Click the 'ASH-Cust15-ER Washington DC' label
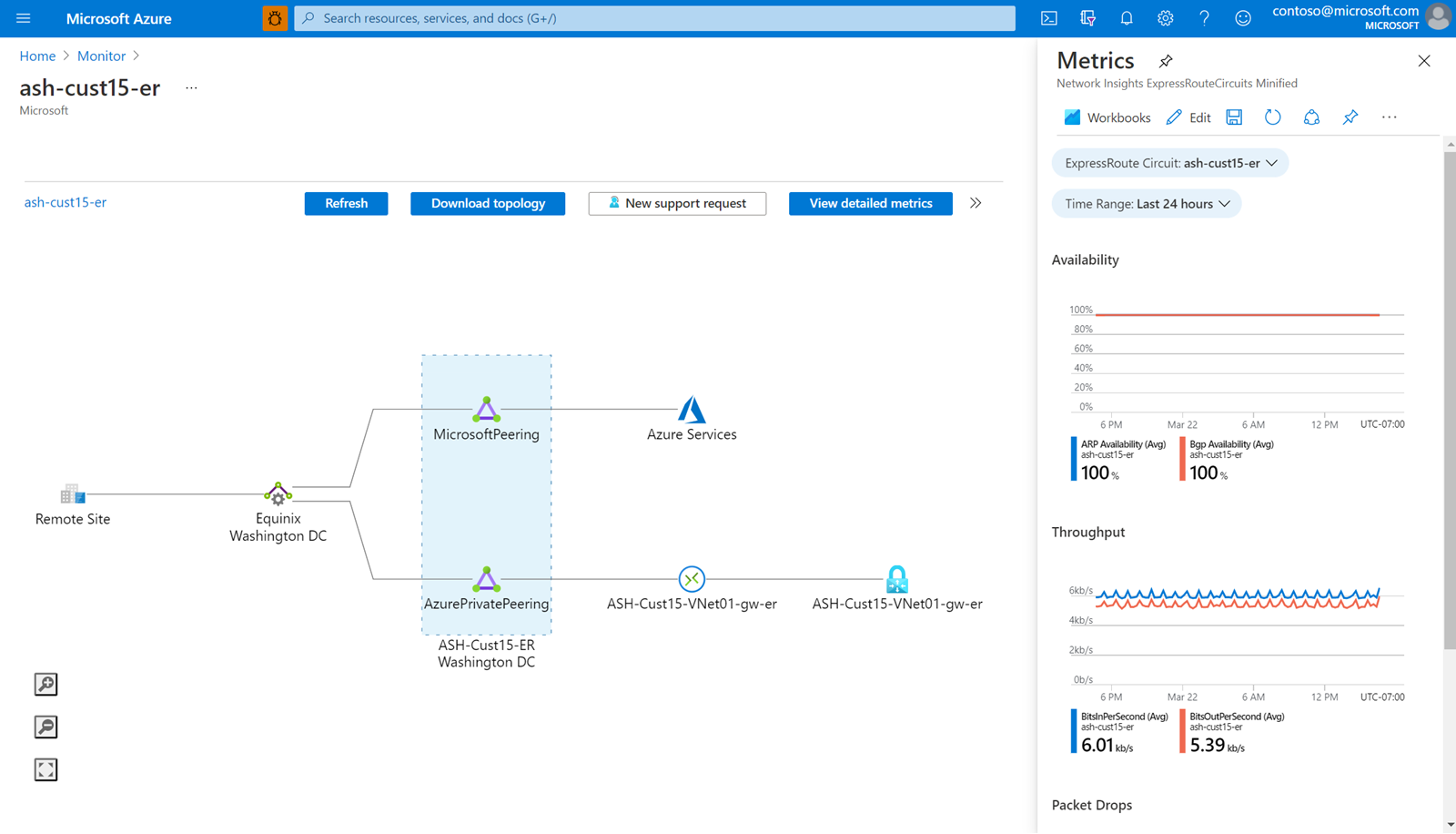This screenshot has height=834, width=1456. click(x=487, y=654)
